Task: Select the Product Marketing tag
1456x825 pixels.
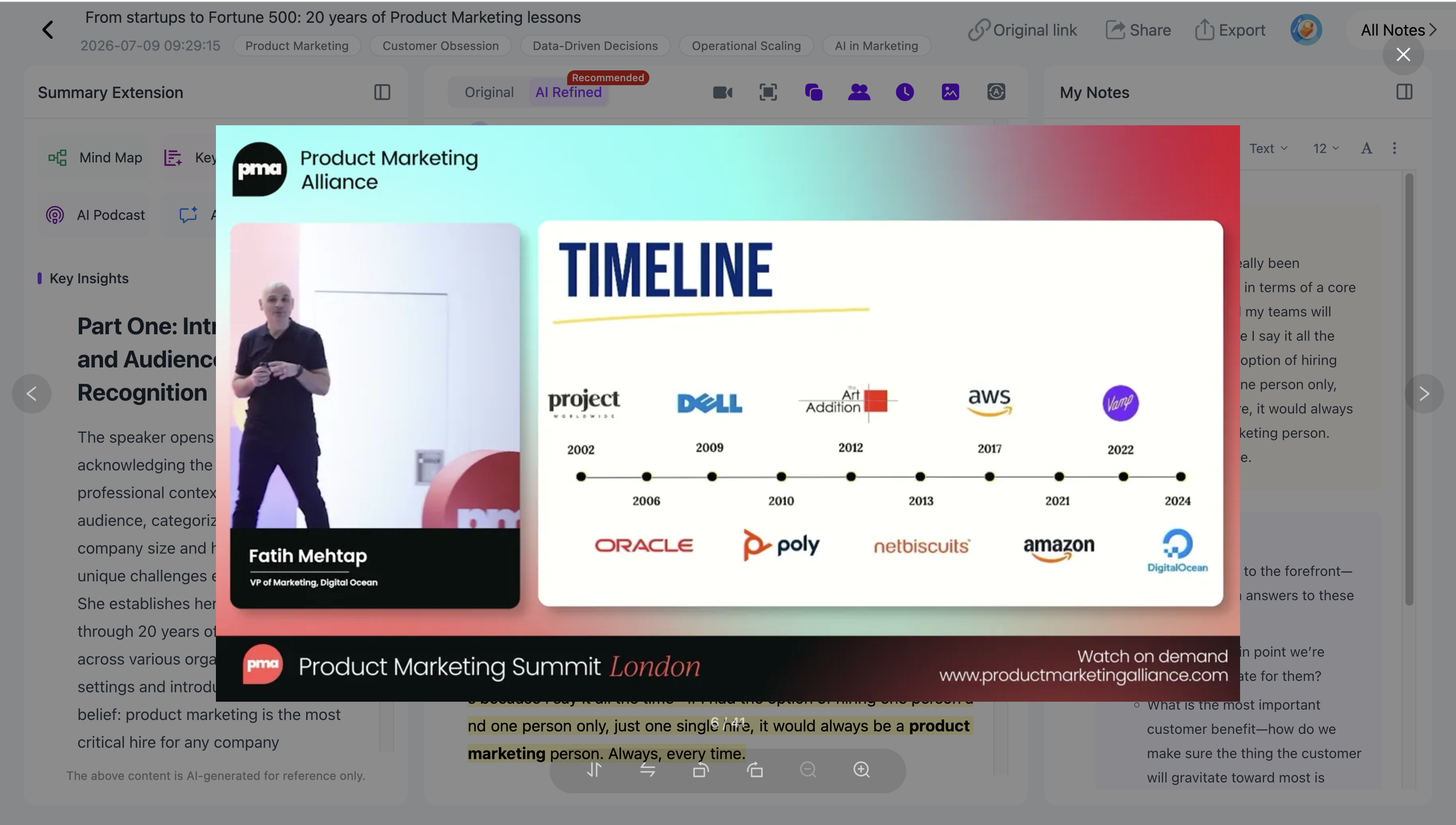Action: (x=297, y=46)
